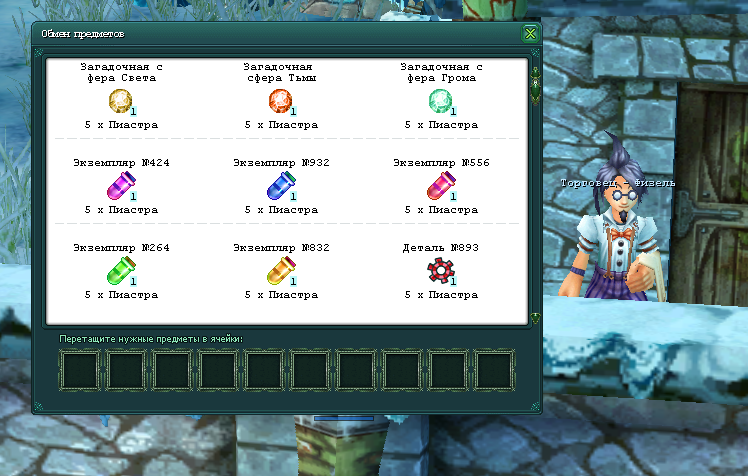Click red vial Экземпляр №556
The image size is (748, 476).
[x=442, y=186]
